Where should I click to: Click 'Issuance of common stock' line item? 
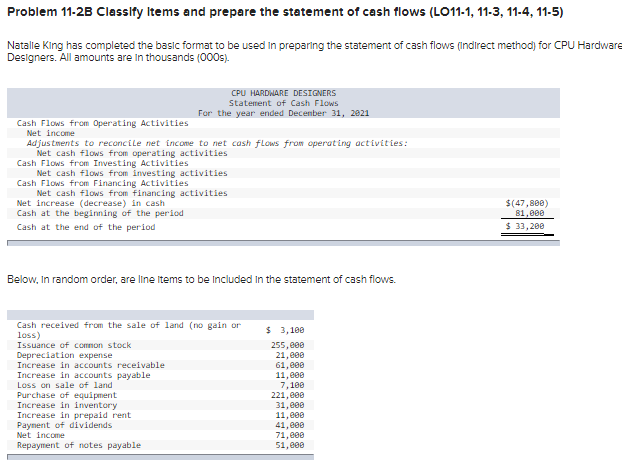pos(74,345)
